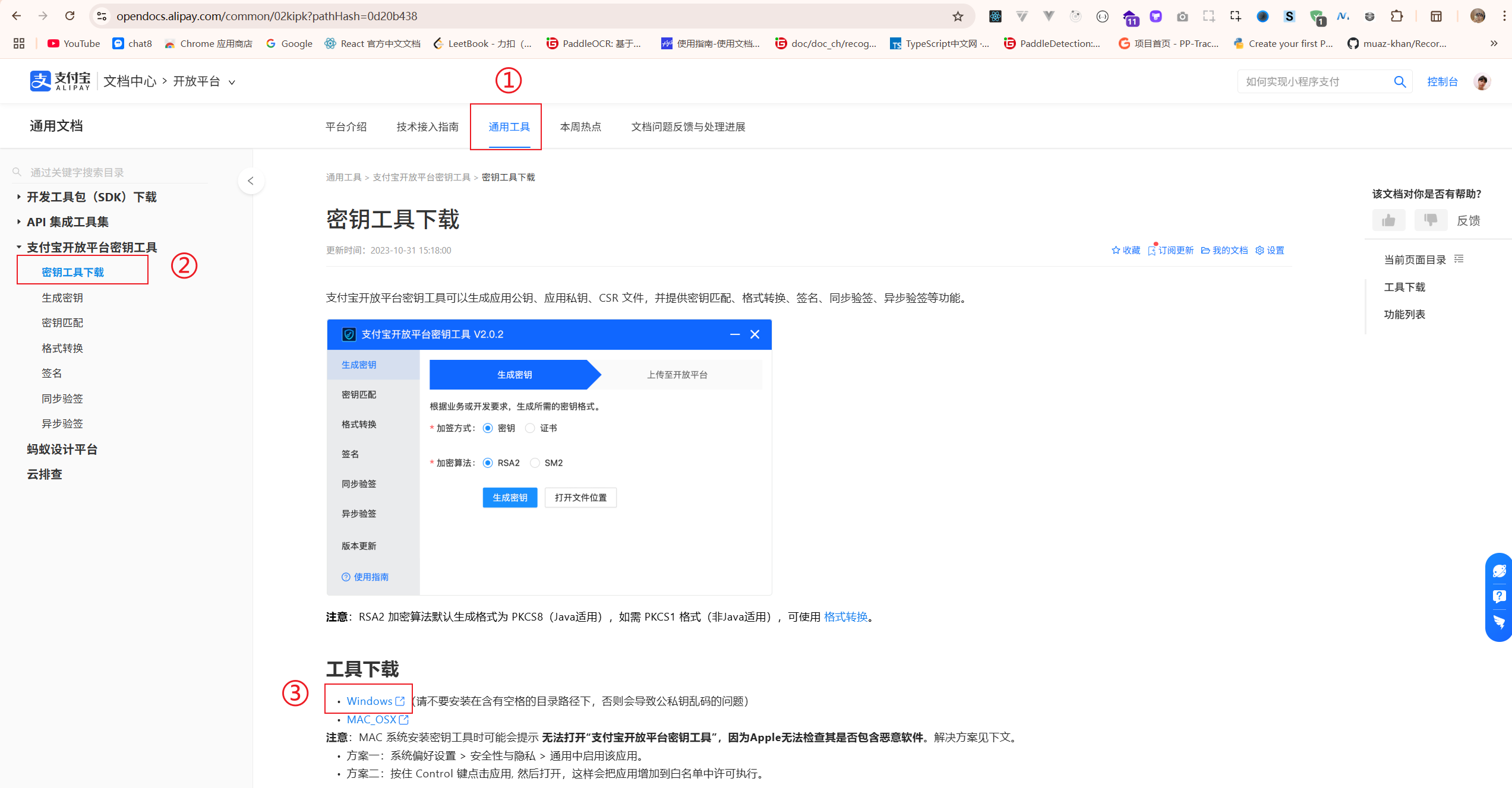Click the thumbs up feedback icon
This screenshot has width=1512, height=788.
click(1388, 220)
